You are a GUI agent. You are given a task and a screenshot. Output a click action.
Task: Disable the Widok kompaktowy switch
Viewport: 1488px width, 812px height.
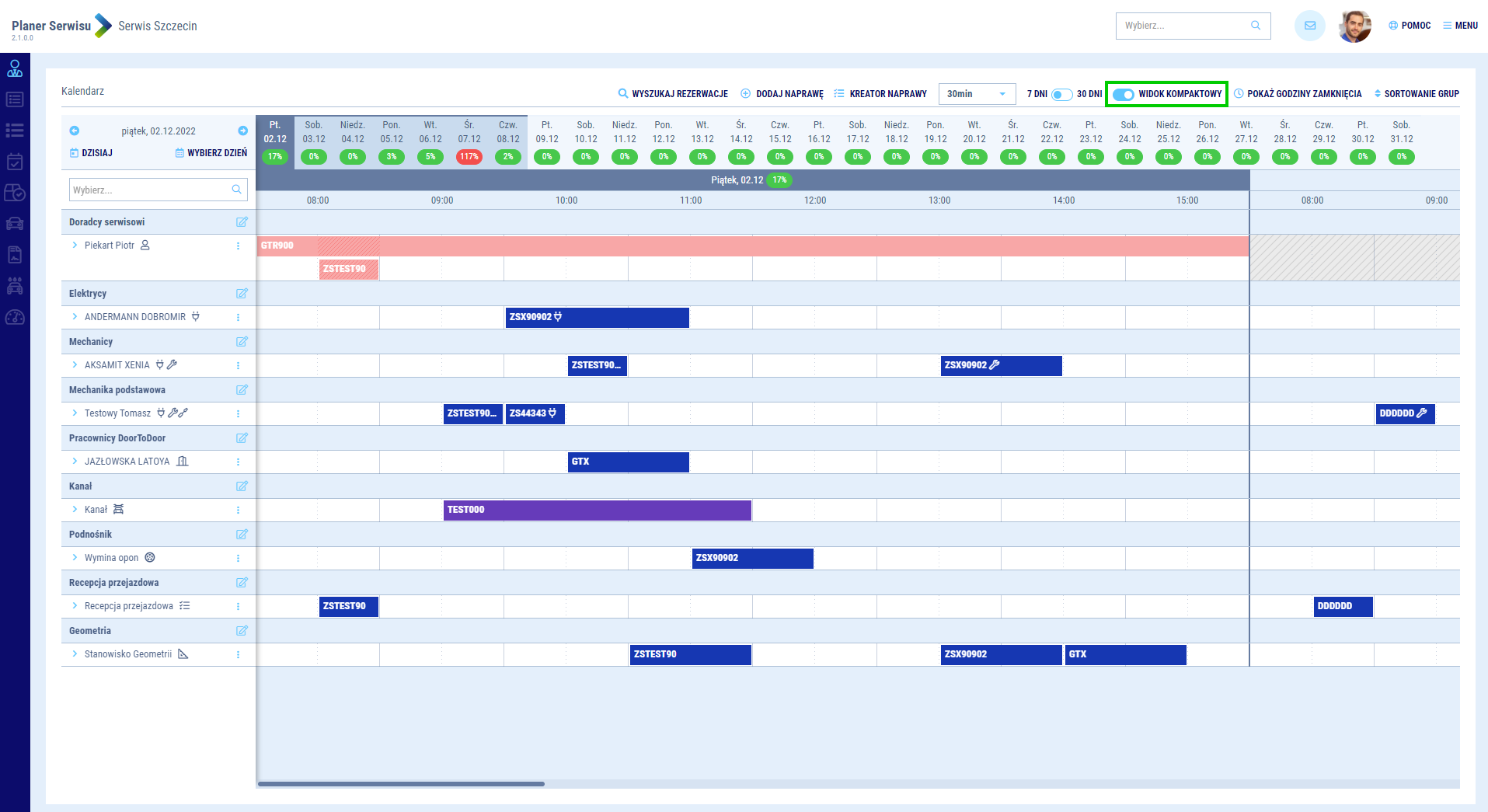pos(1124,94)
